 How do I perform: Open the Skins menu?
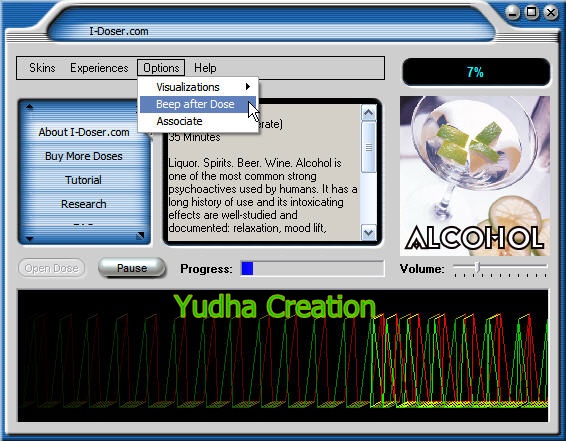tap(42, 68)
